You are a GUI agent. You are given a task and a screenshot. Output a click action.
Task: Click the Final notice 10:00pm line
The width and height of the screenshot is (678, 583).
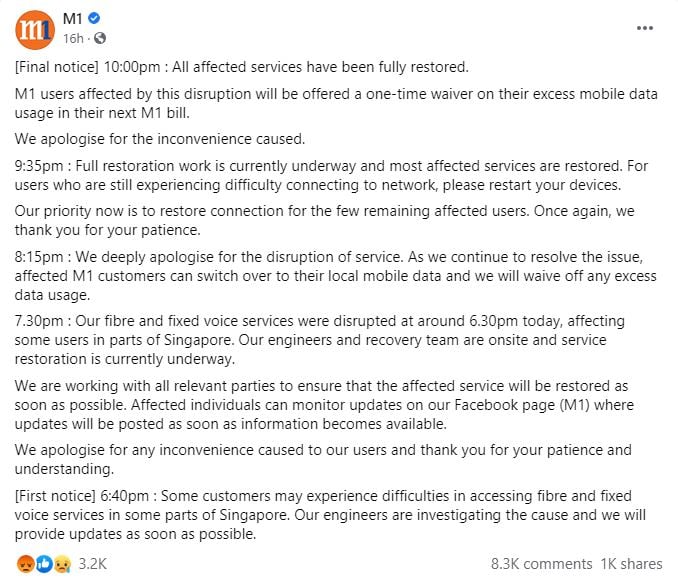(x=242, y=67)
